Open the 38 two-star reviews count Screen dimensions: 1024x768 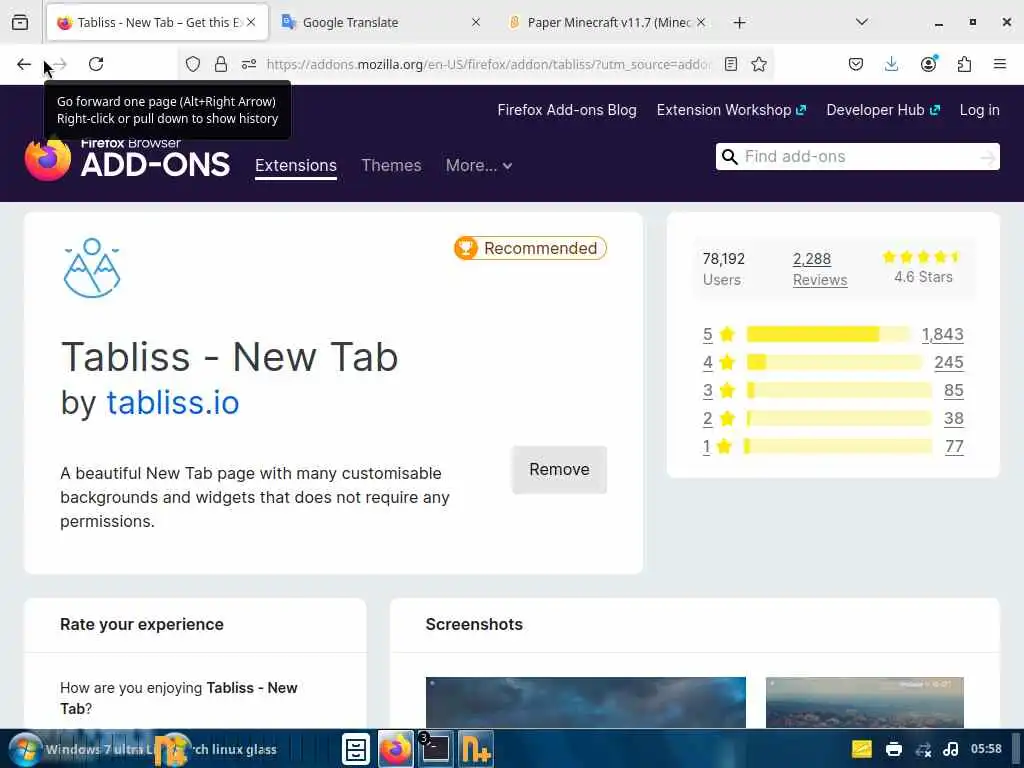953,419
